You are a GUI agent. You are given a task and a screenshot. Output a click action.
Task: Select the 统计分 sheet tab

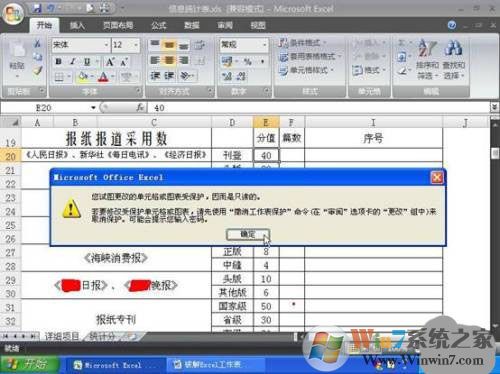click(102, 336)
